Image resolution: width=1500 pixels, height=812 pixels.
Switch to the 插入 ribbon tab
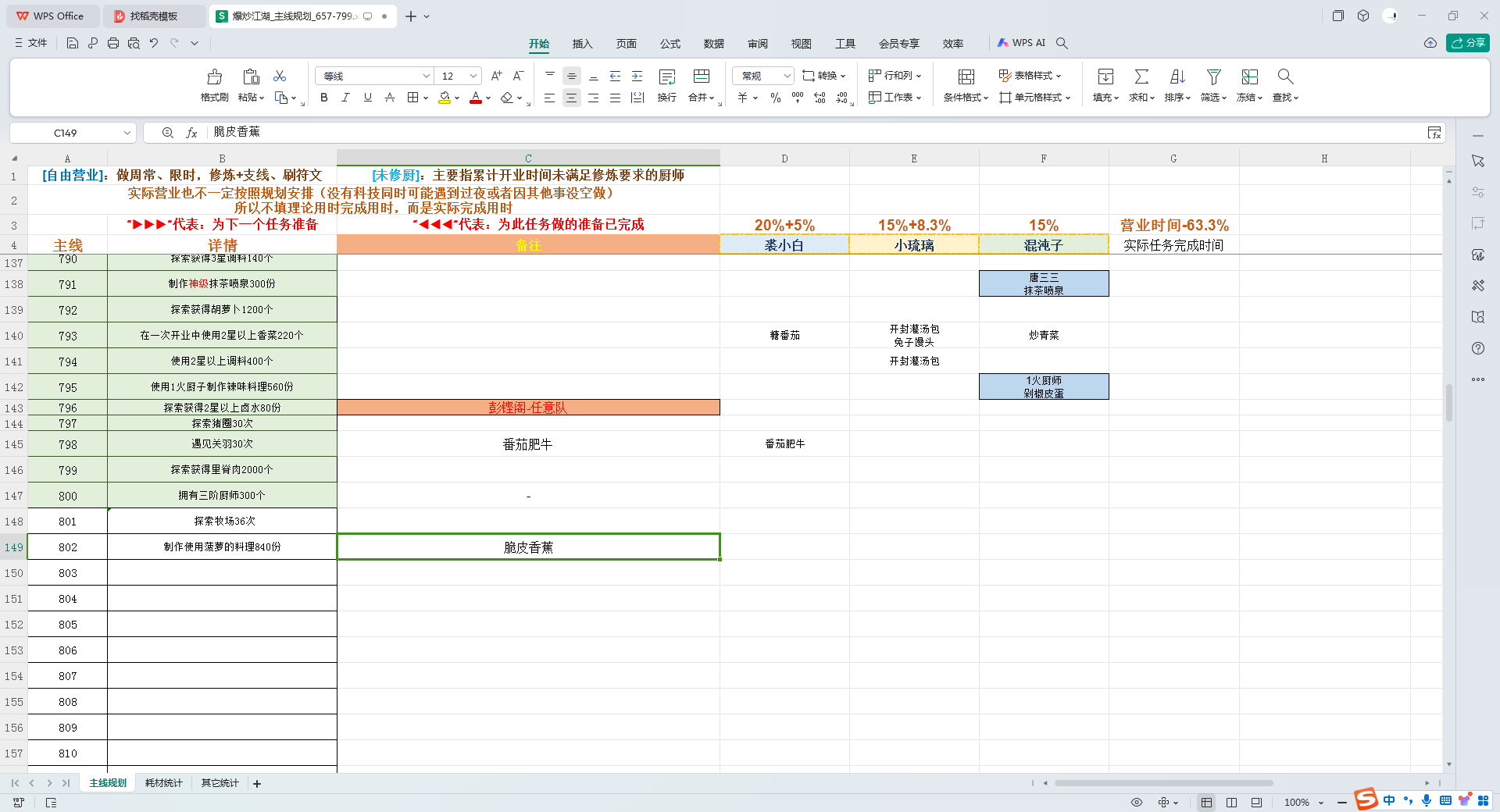[x=582, y=44]
